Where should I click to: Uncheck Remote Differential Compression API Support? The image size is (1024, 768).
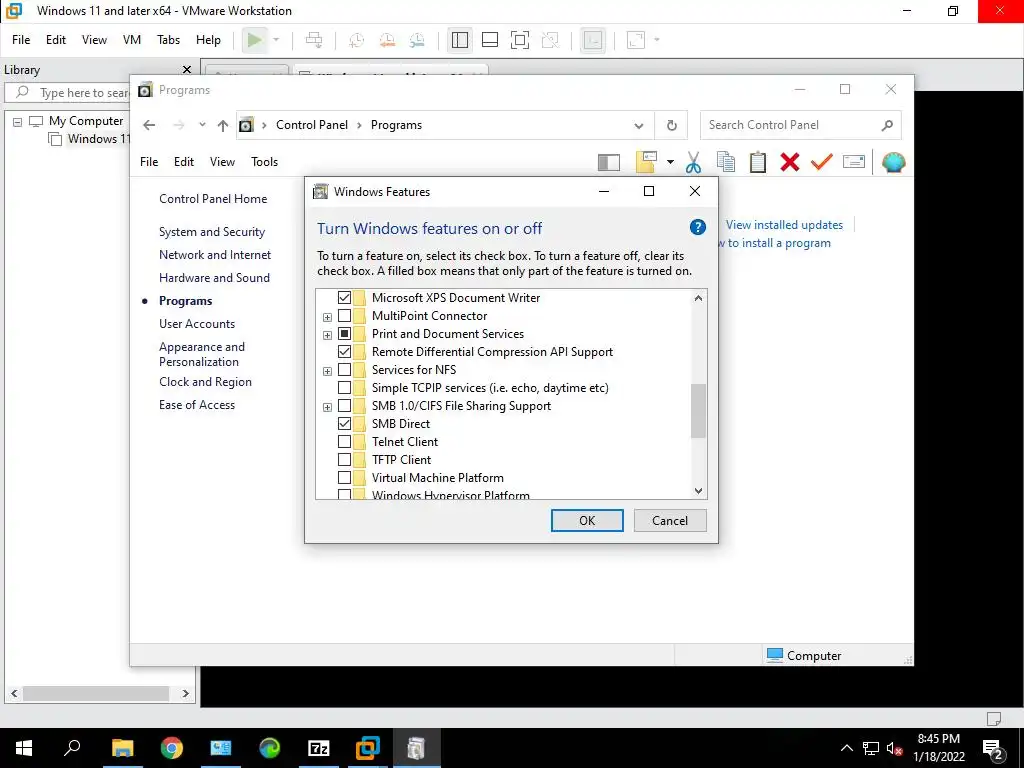[344, 352]
